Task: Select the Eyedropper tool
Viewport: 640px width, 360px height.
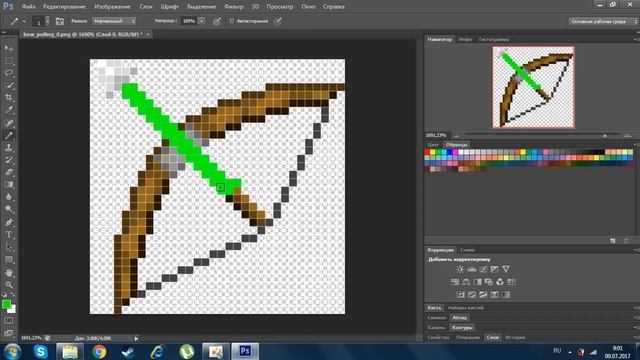Action: point(9,110)
